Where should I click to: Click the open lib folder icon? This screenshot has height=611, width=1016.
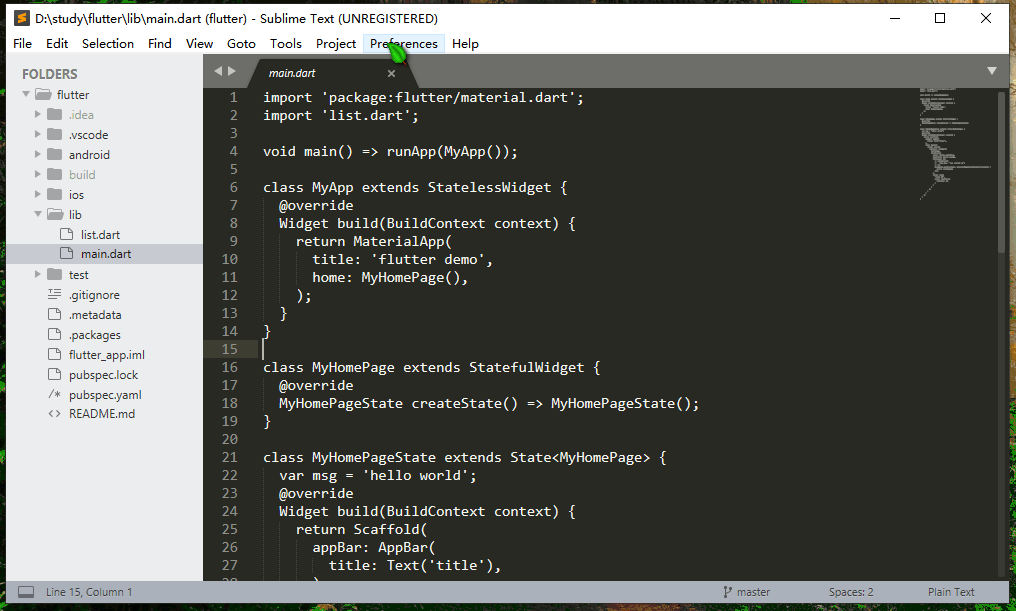point(56,214)
